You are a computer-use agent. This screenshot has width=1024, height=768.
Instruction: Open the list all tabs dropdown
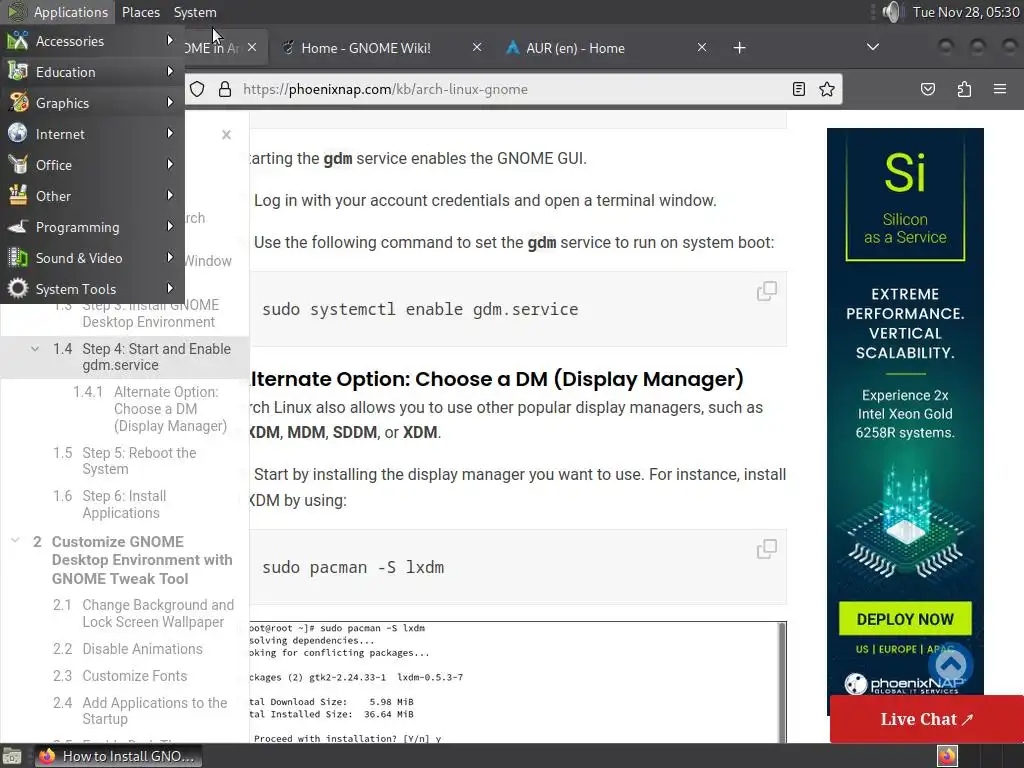coord(872,47)
